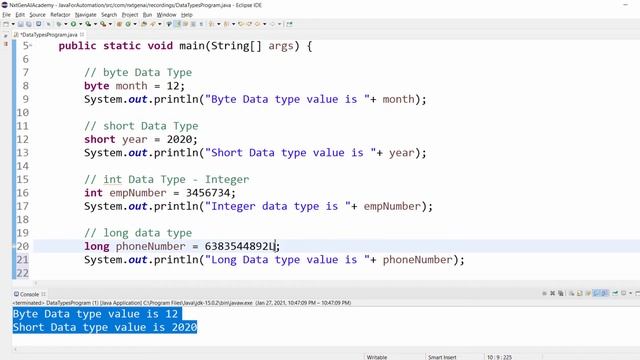Open the Run launch dropdown arrow
Screen dimensions: 640x360
[80, 24]
